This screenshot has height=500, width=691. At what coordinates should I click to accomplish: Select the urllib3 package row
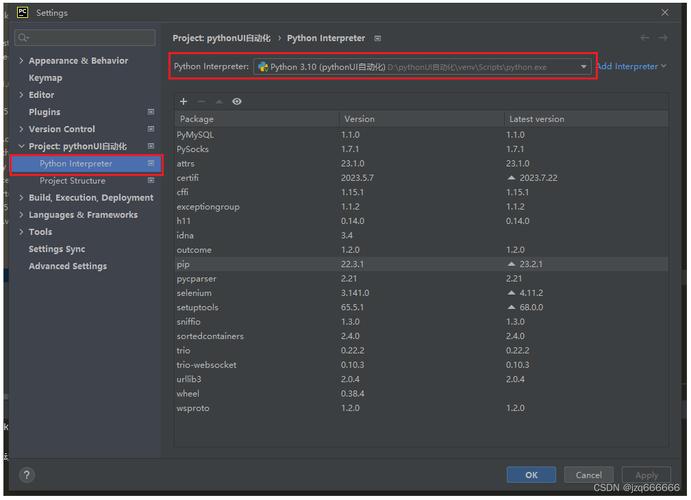pos(421,379)
